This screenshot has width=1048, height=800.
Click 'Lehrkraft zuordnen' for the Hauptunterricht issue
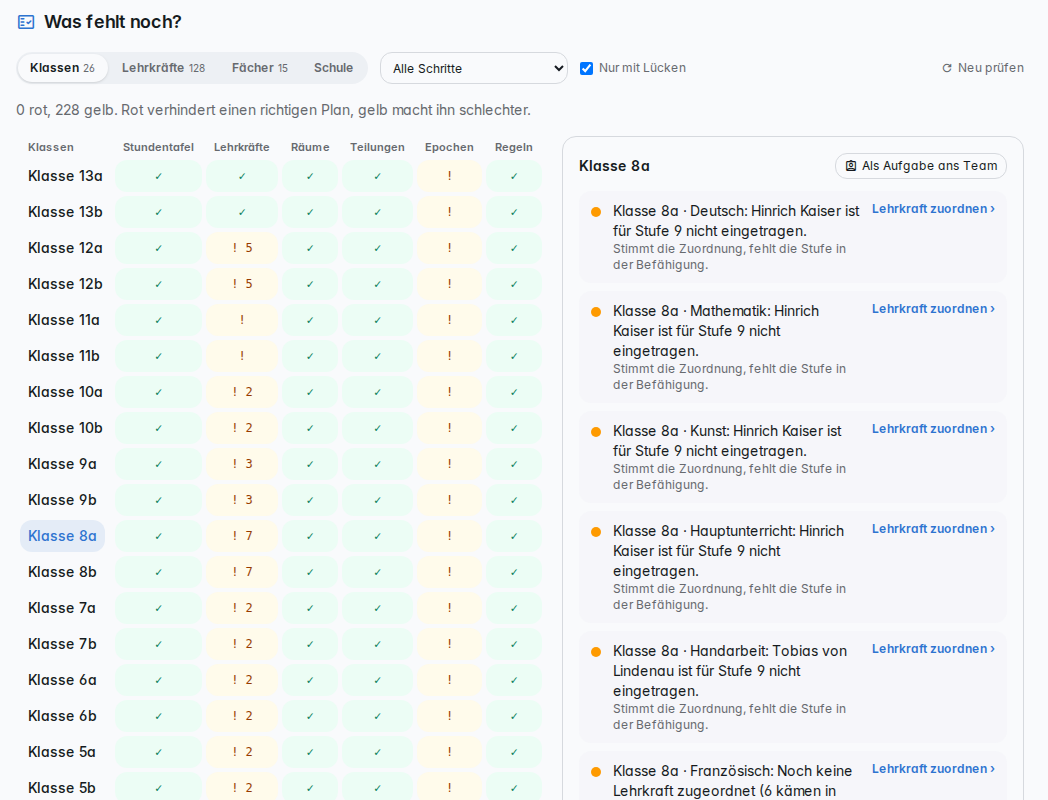tap(933, 529)
